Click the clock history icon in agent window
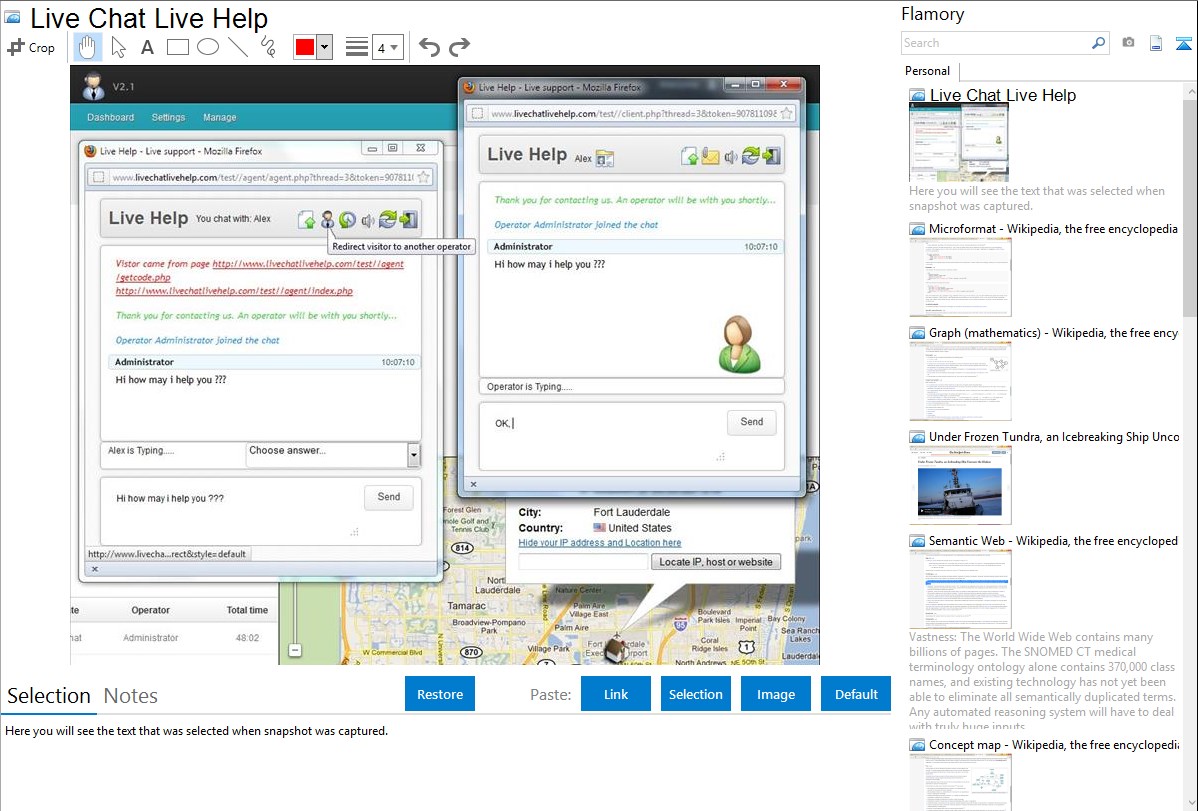This screenshot has height=811, width=1198. [x=348, y=220]
